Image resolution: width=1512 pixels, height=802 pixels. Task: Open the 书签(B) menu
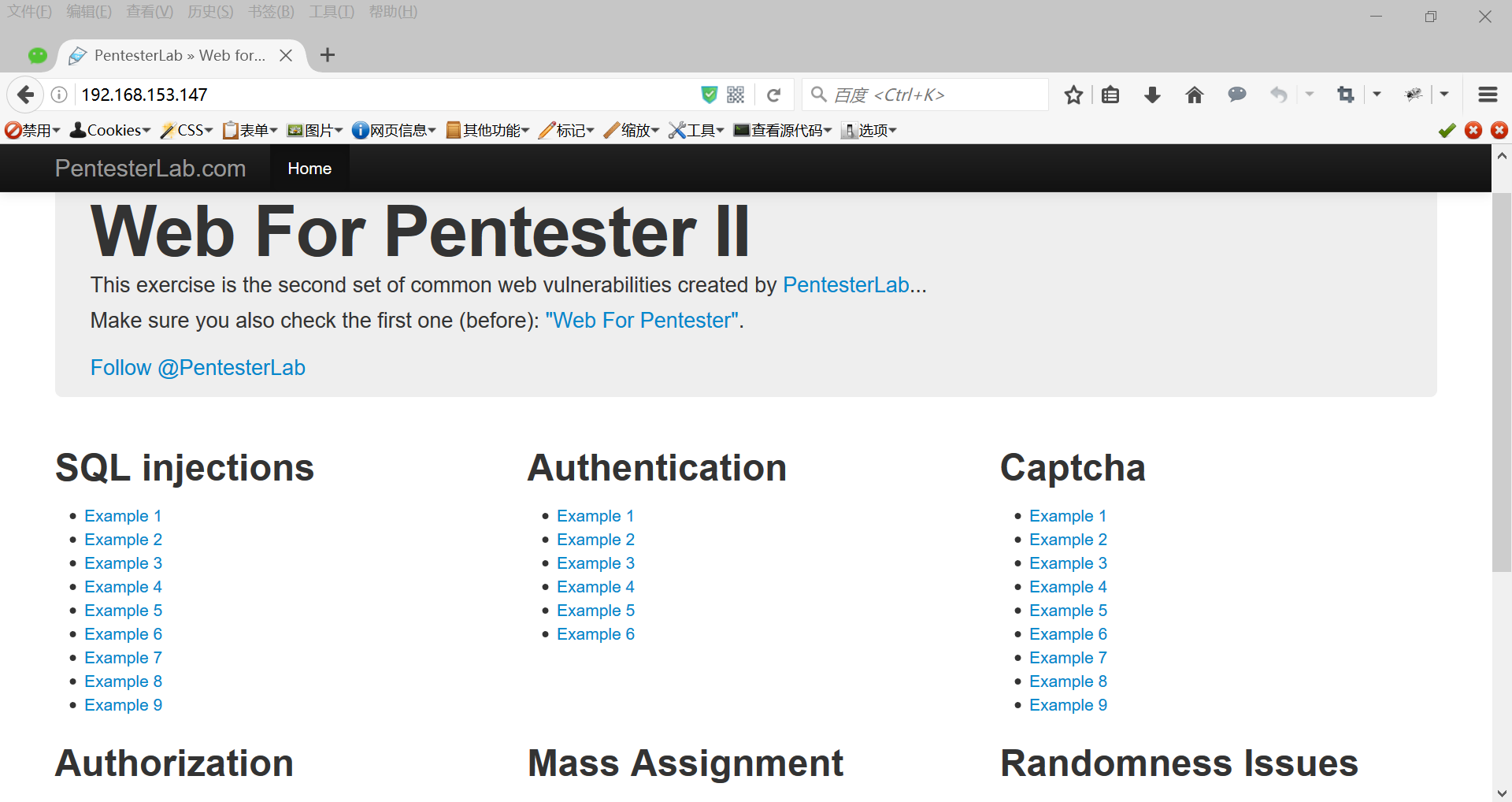271,12
